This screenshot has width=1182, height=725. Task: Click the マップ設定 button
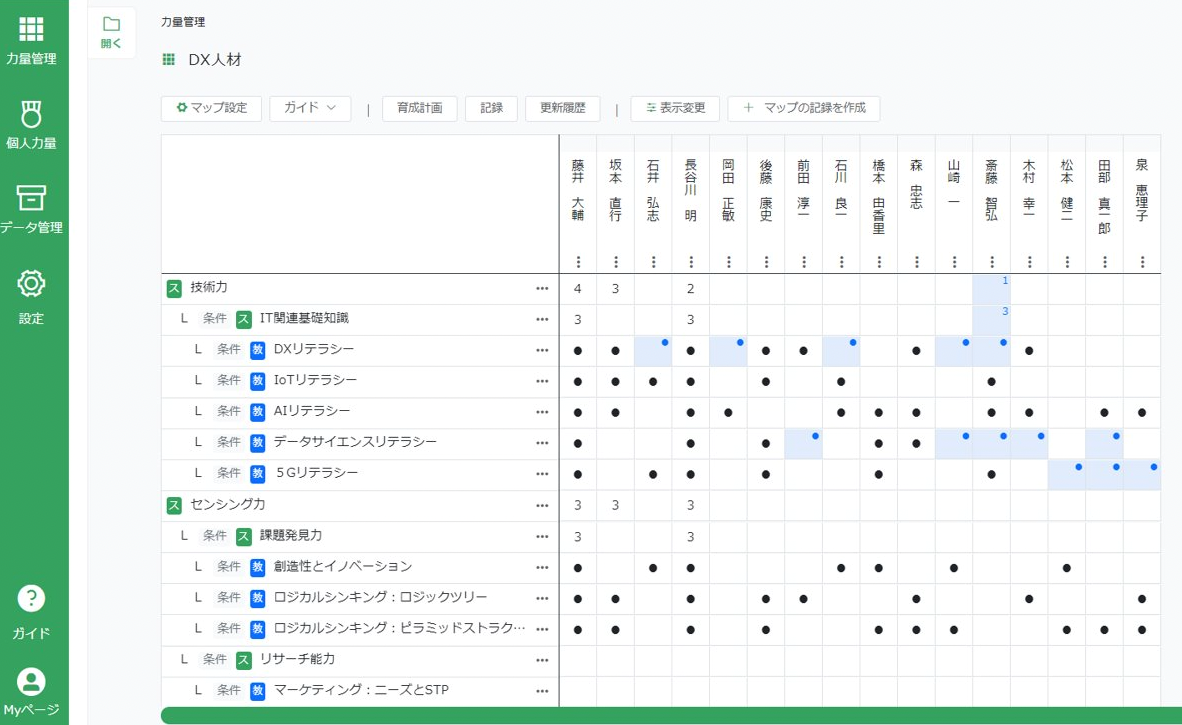212,108
